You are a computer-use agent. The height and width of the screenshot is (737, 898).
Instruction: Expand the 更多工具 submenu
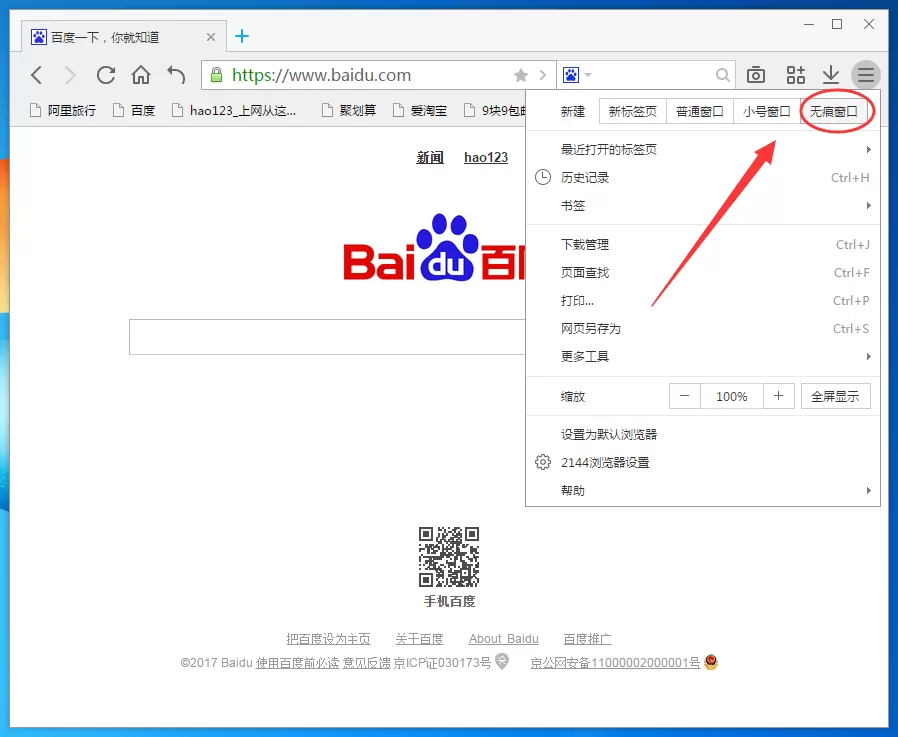click(x=703, y=357)
